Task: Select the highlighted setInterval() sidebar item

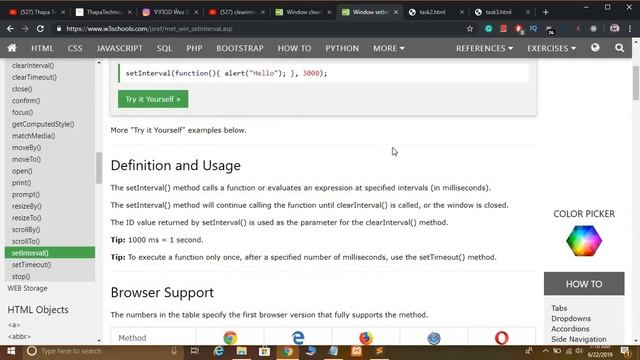Action: pyautogui.click(x=50, y=253)
